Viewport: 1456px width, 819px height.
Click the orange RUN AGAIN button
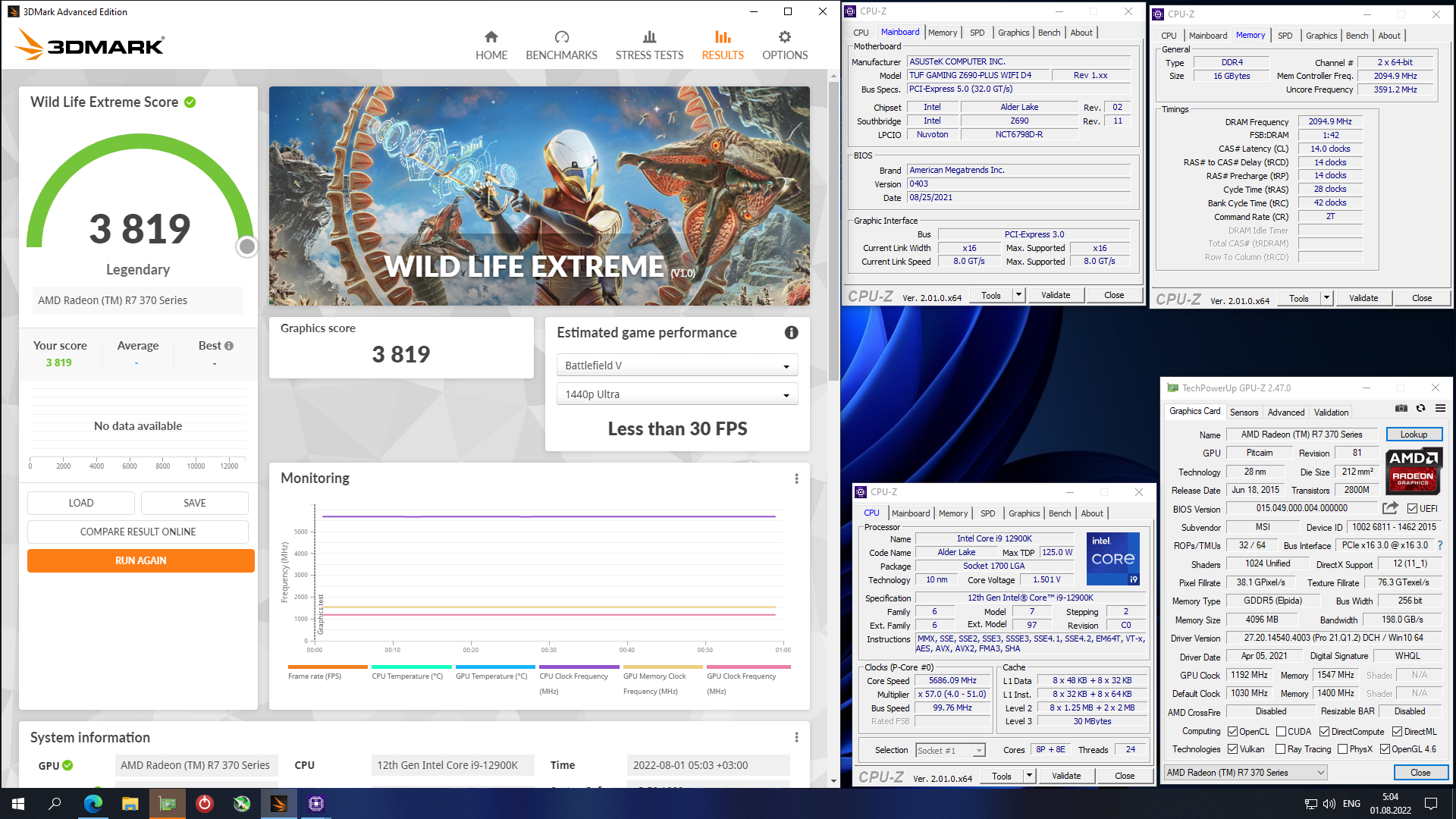pyautogui.click(x=141, y=560)
